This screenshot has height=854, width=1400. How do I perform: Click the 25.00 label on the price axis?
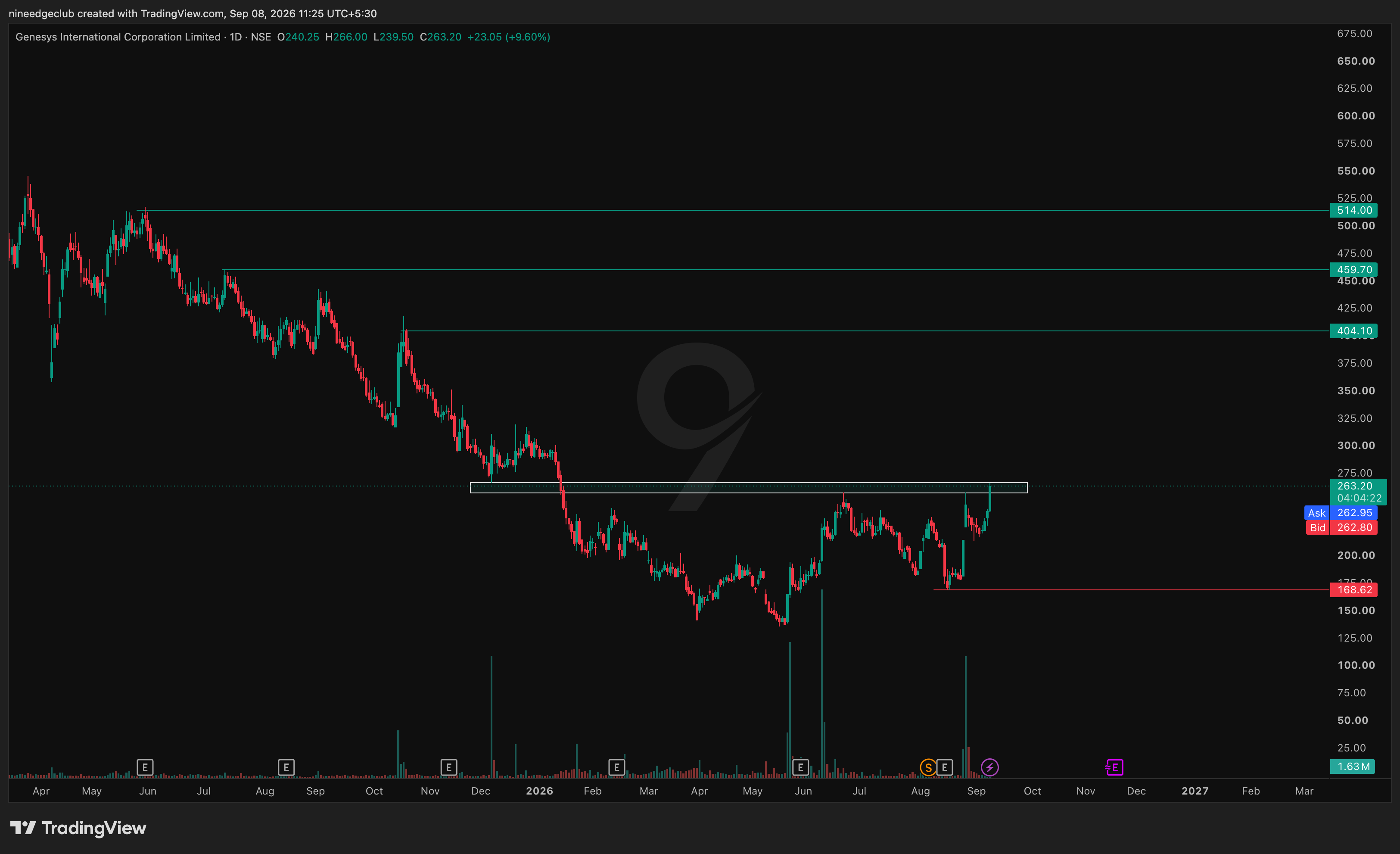click(x=1352, y=748)
